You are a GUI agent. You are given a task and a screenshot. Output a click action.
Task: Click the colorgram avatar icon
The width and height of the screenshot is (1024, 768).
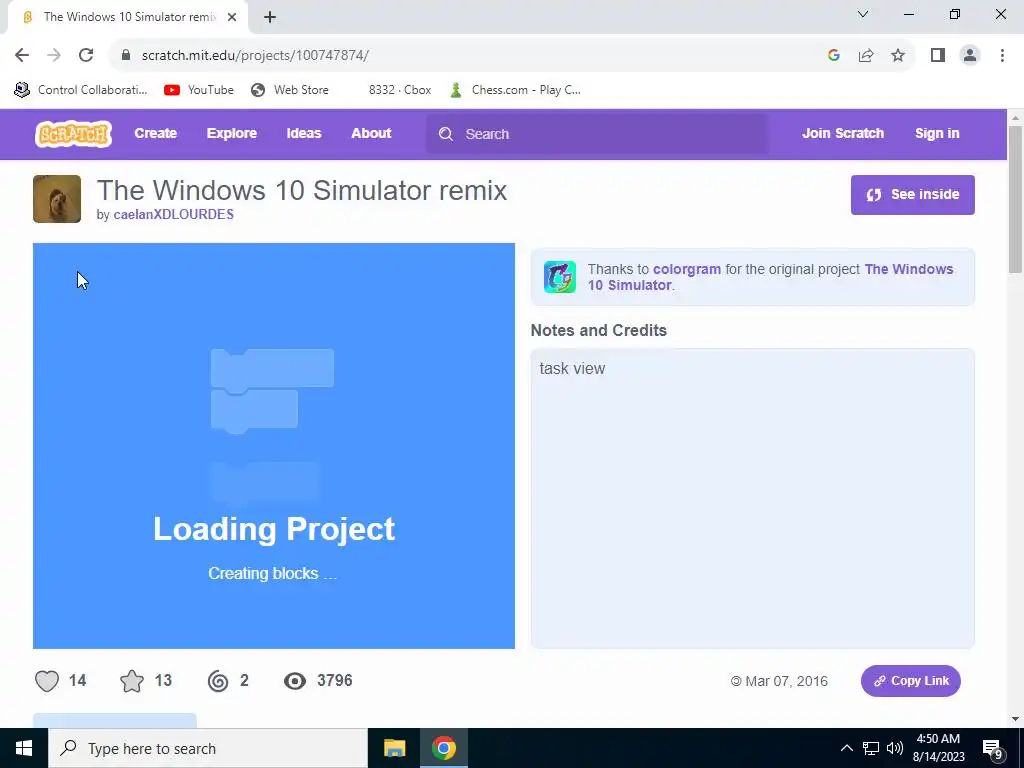[560, 277]
